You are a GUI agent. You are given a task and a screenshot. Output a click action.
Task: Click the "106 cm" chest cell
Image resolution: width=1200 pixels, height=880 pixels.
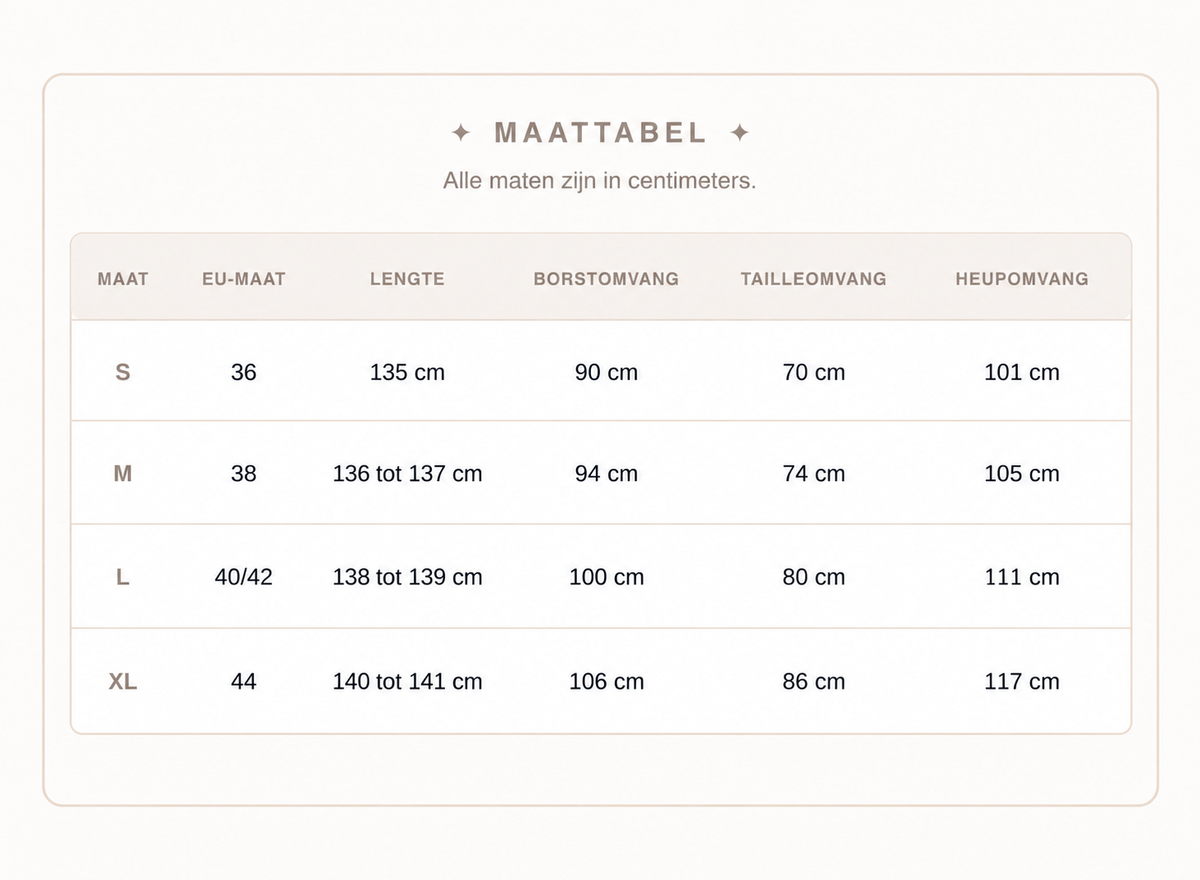[606, 682]
